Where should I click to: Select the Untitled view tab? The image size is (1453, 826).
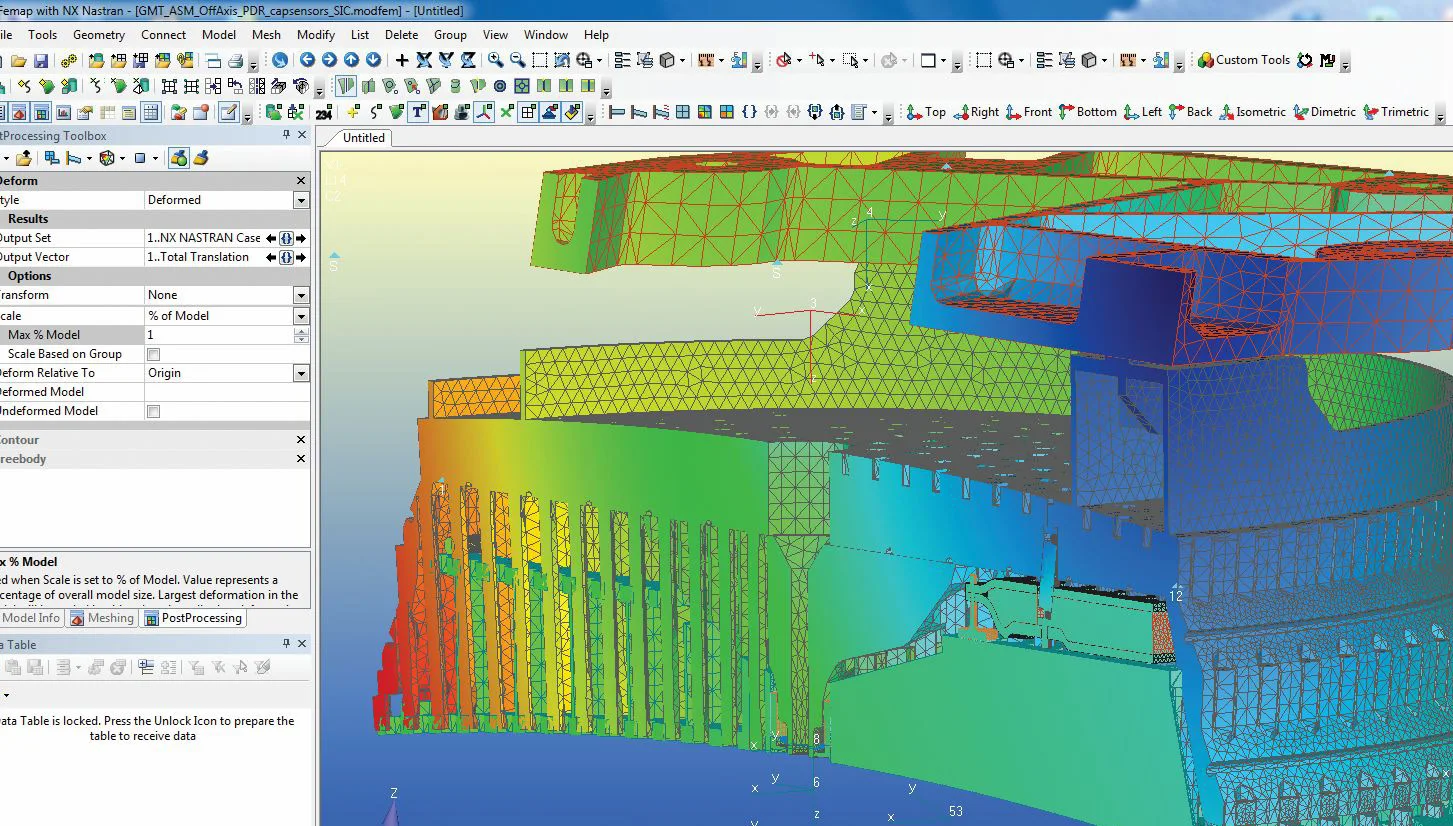(x=364, y=138)
